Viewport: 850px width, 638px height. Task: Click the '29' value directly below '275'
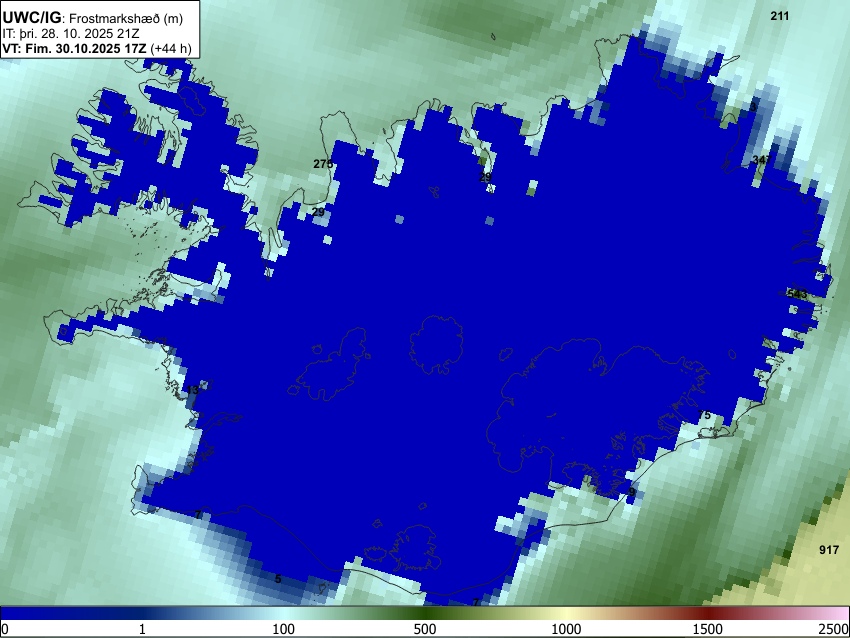tap(318, 211)
